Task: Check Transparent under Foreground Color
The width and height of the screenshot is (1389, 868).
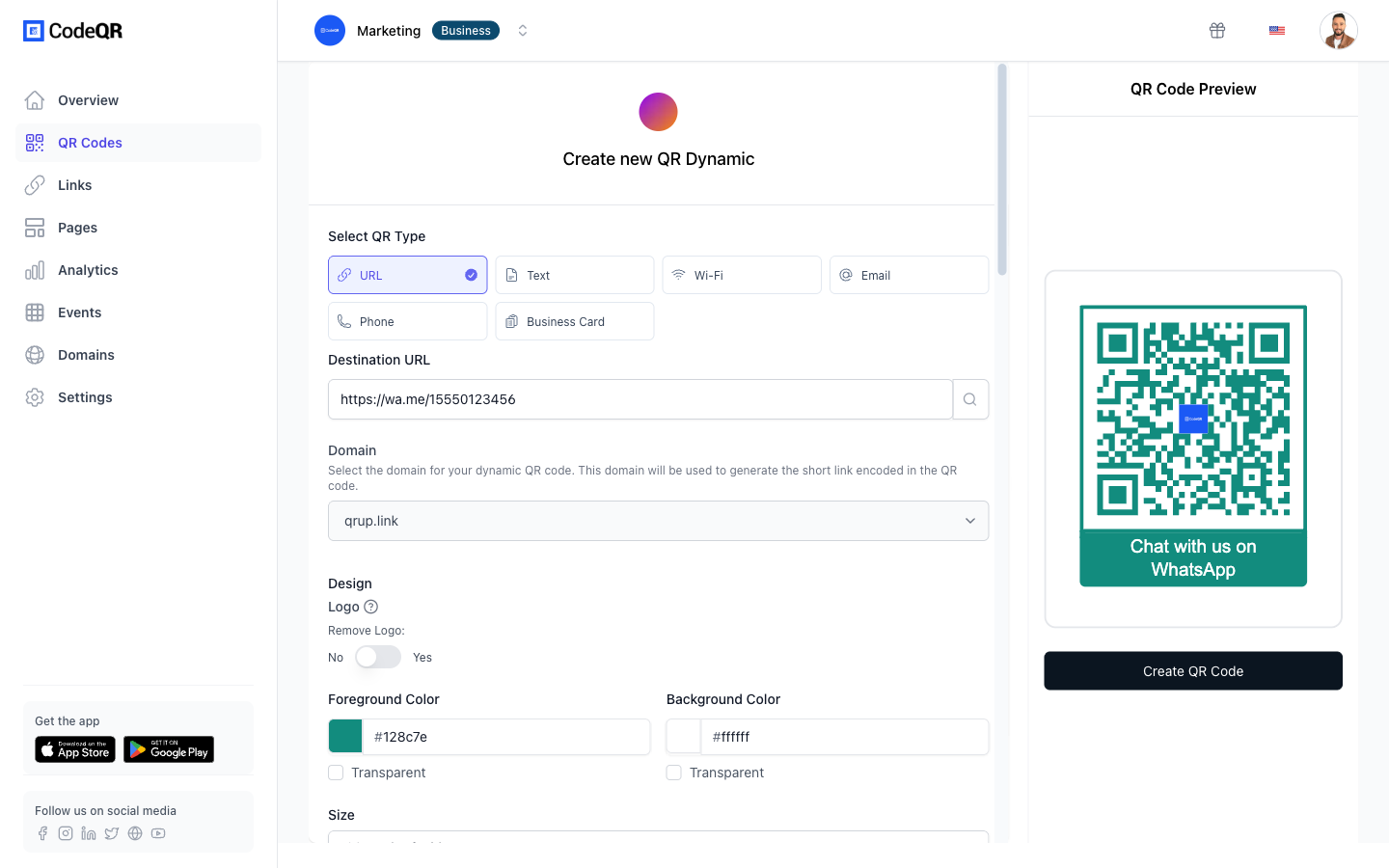Action: (336, 773)
